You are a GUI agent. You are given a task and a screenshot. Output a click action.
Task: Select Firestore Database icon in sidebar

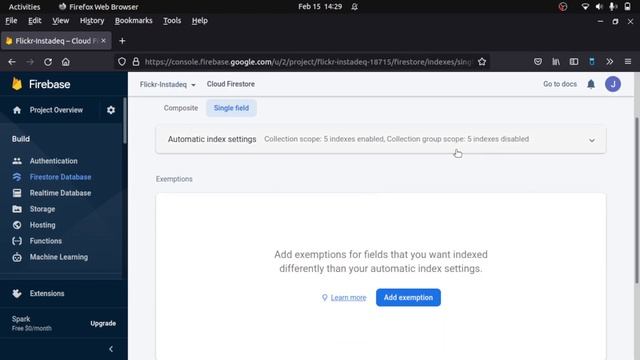point(17,177)
